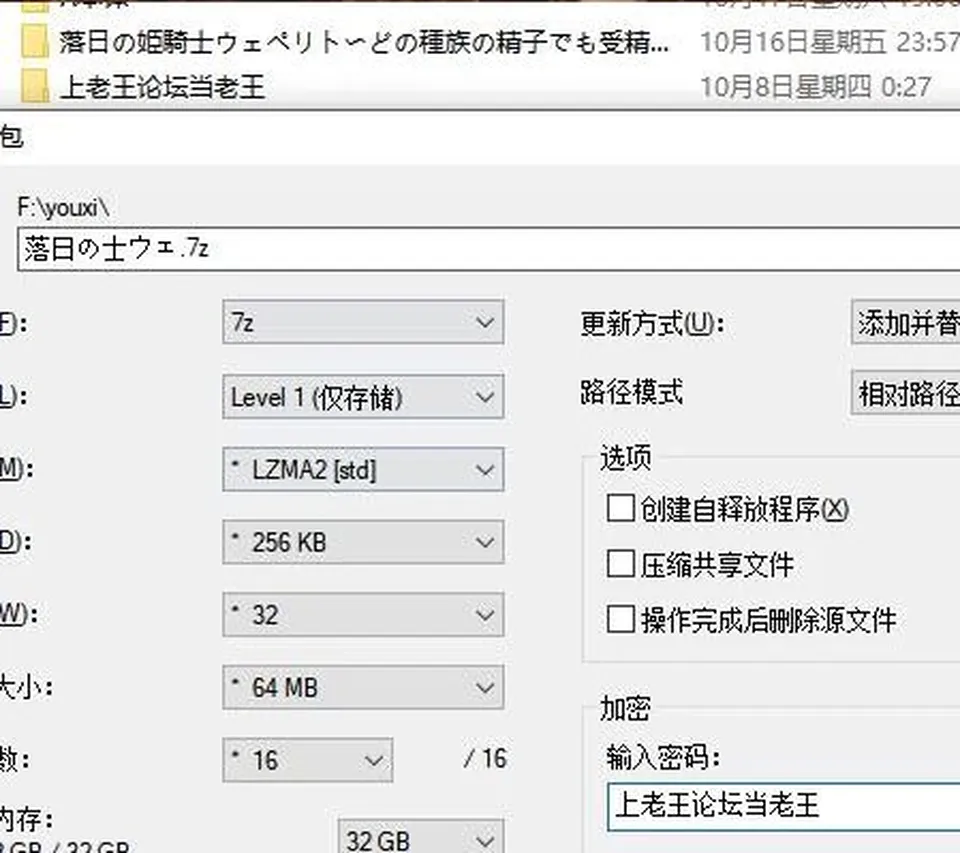Viewport: 960px width, 853px height.
Task: Select the 落日の姫騎士ウェペリト folder name
Action: [x=364, y=42]
